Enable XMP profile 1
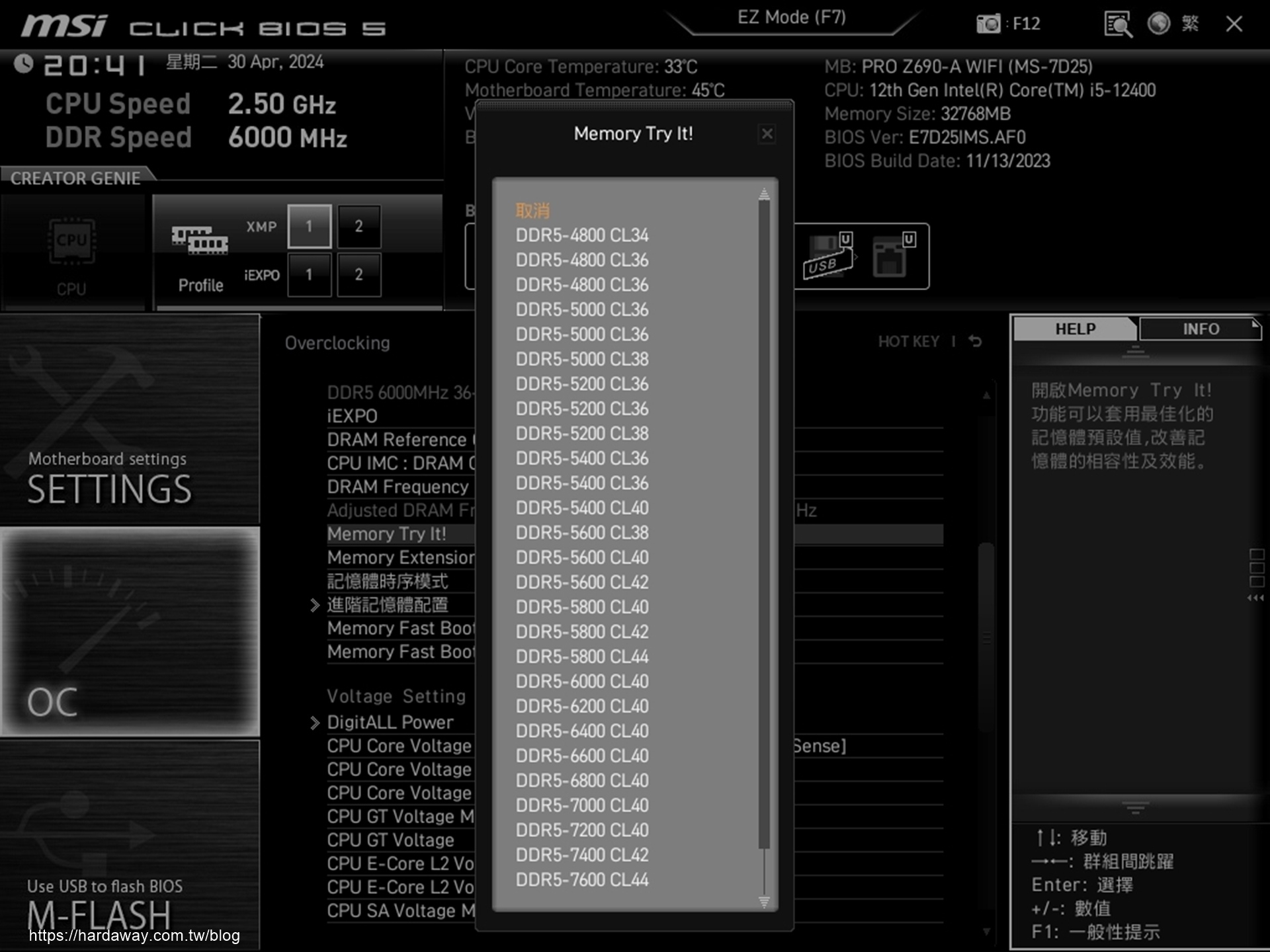This screenshot has width=1270, height=952. tap(309, 226)
